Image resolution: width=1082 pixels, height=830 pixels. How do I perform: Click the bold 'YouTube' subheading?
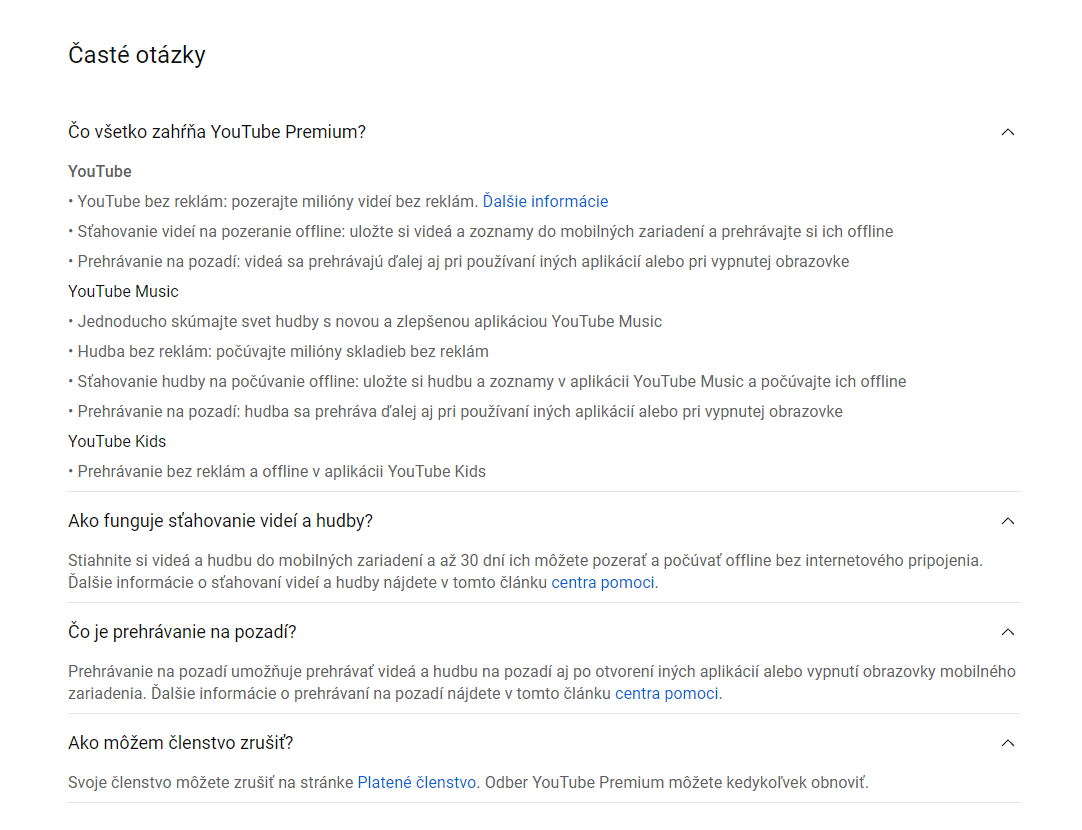(100, 171)
